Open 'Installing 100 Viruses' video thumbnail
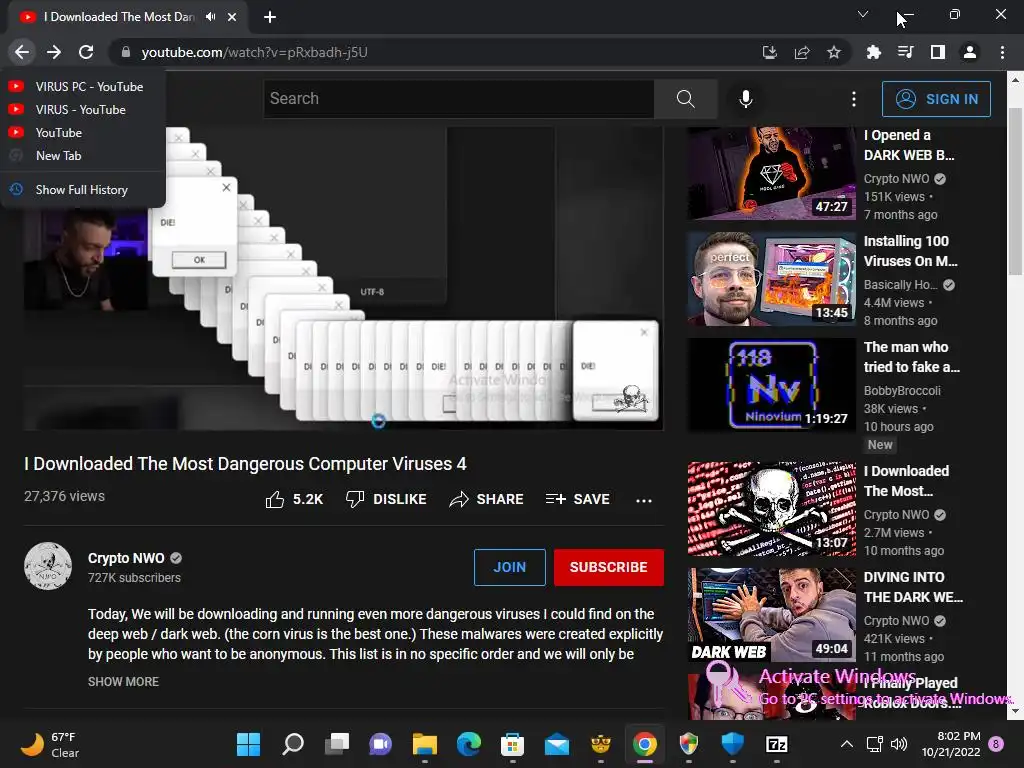This screenshot has width=1024, height=768. [x=771, y=279]
